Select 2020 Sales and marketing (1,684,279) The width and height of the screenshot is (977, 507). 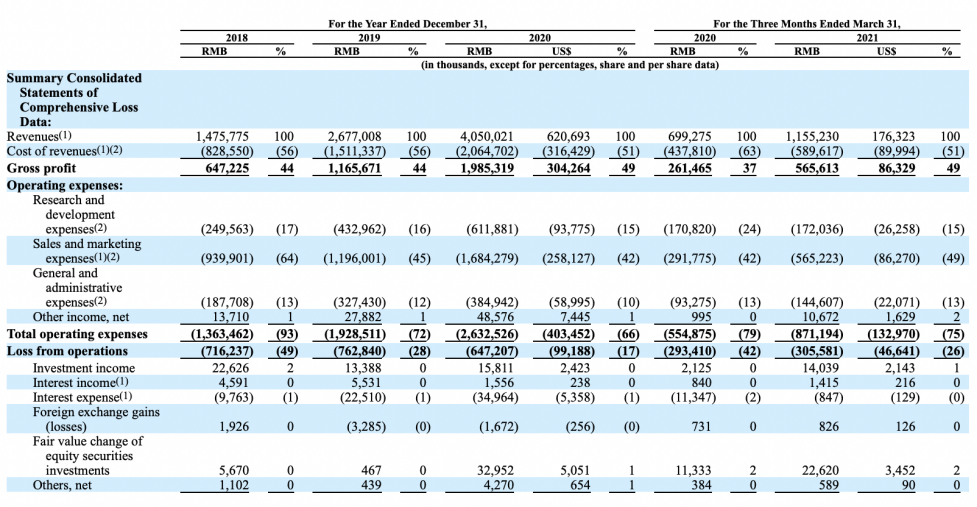click(x=487, y=258)
